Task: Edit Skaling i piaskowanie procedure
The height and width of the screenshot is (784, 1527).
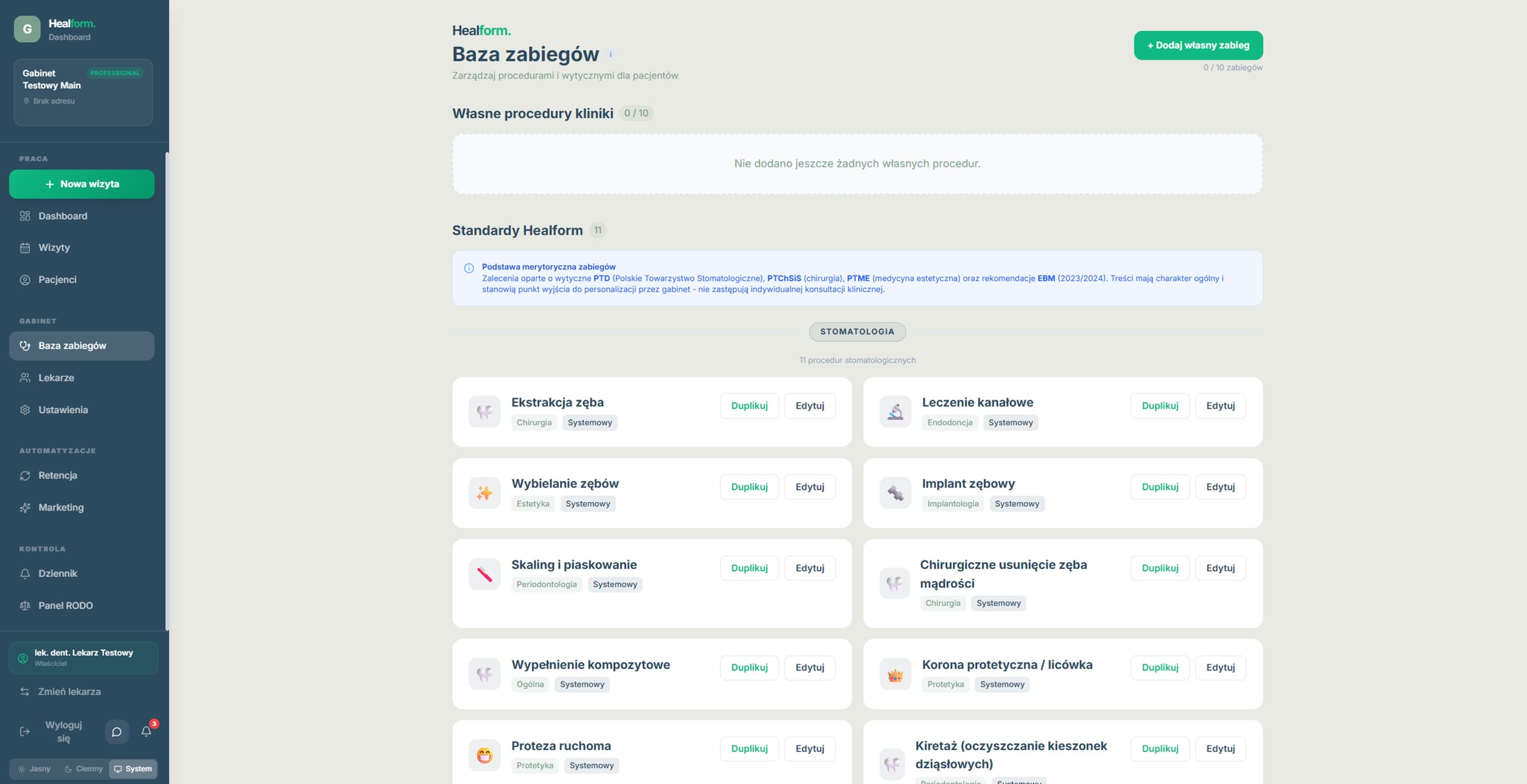Action: pyautogui.click(x=810, y=568)
